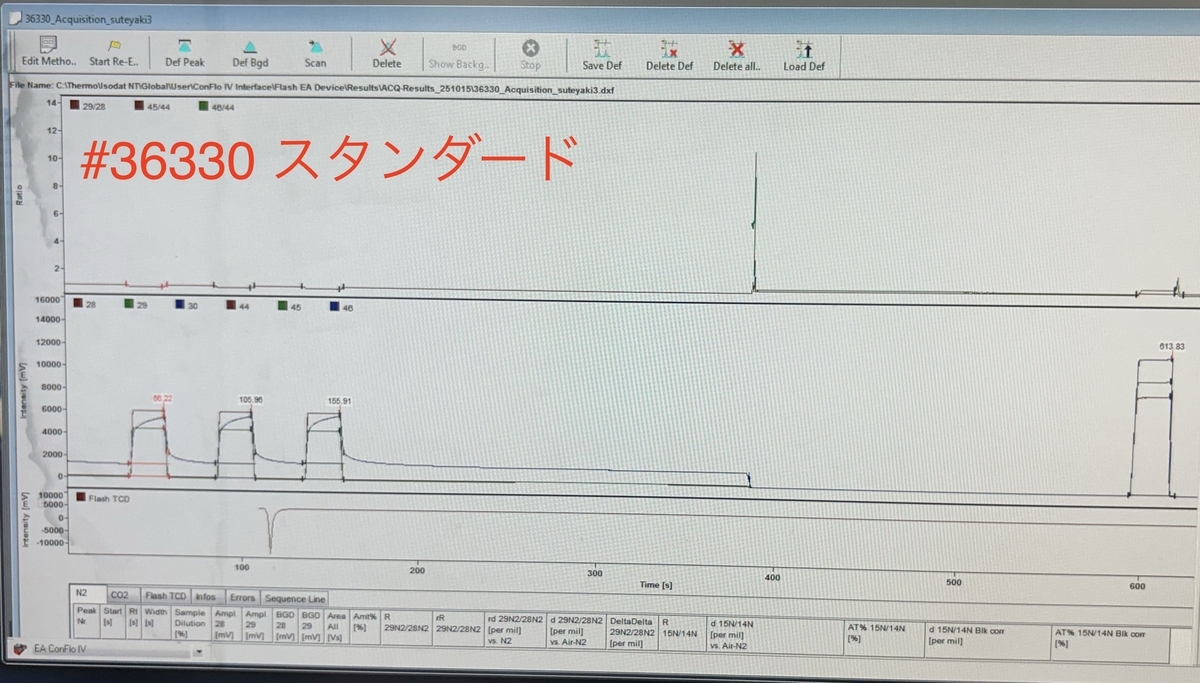The image size is (1200, 683).
Task: Click the DeltaDelta 29N2/28N2 column header
Action: [x=632, y=632]
